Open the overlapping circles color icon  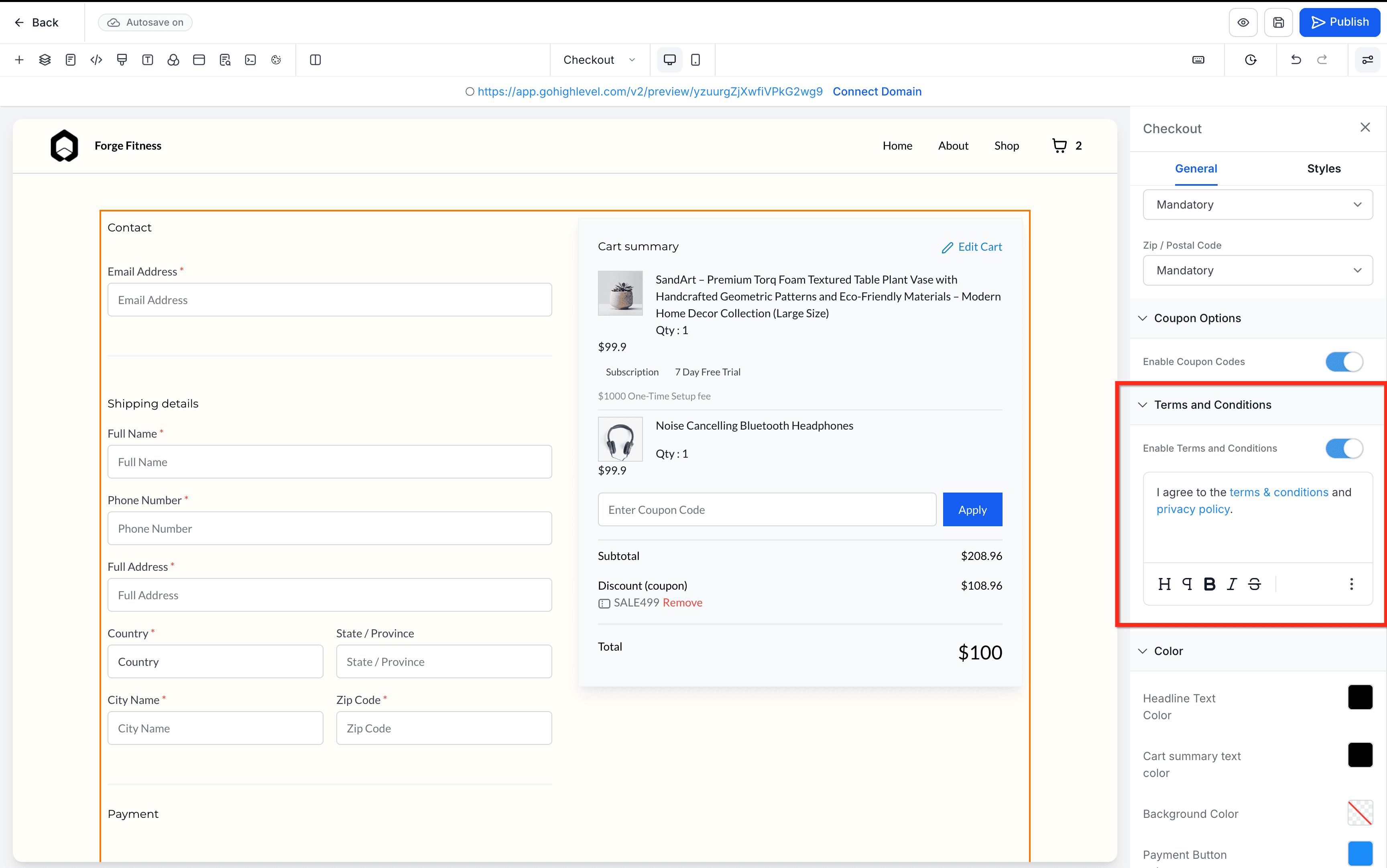click(173, 60)
